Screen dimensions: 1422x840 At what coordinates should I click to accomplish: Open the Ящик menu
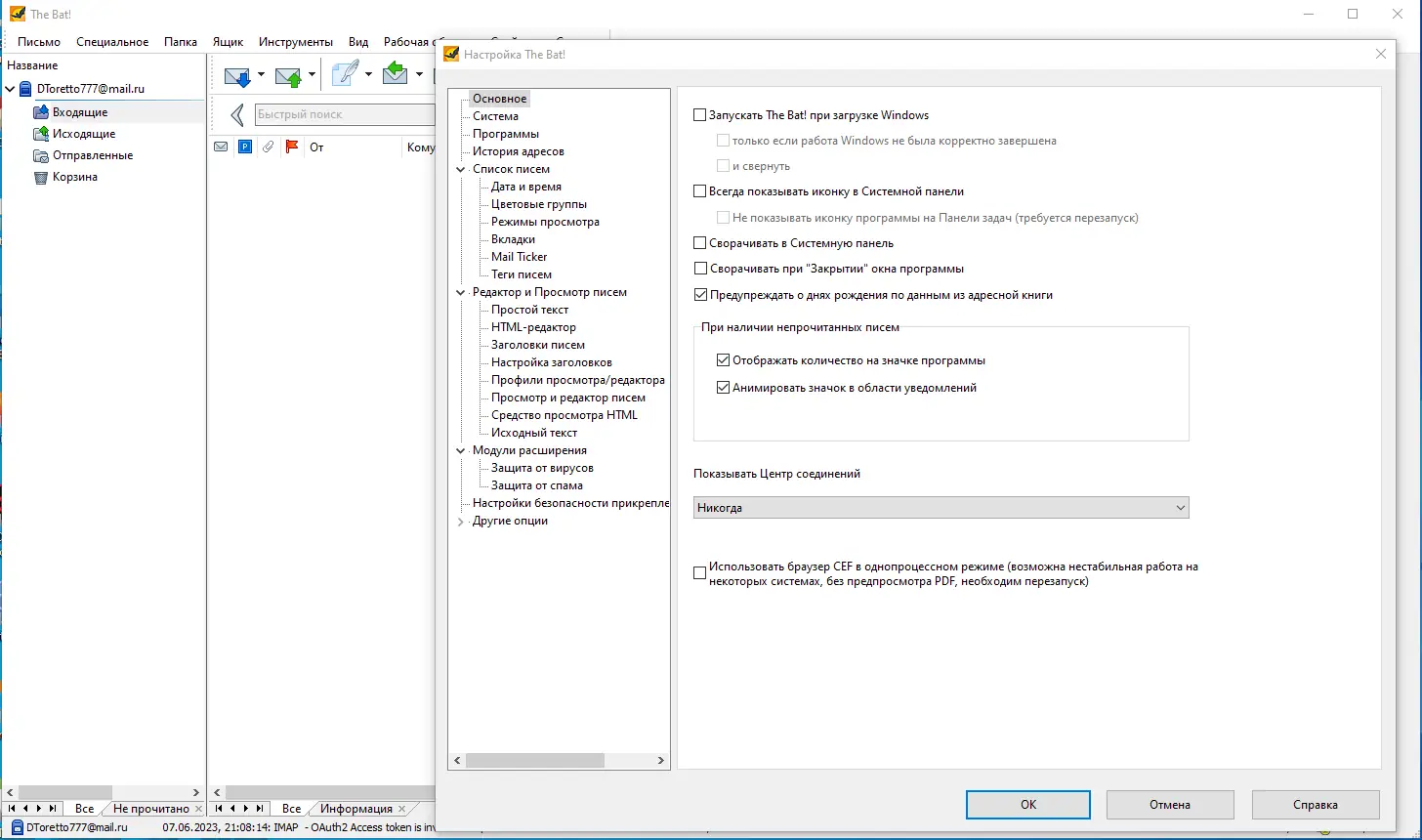point(229,42)
